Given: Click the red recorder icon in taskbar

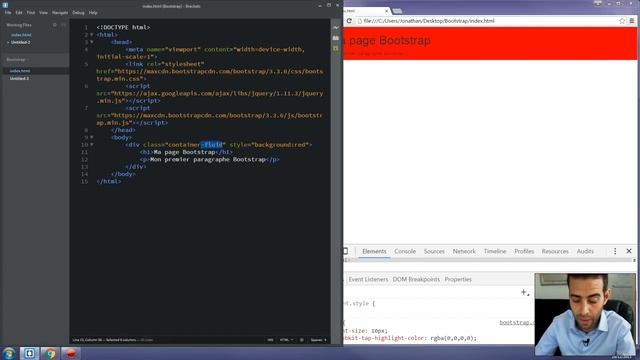Looking at the screenshot, I should click(x=71, y=353).
